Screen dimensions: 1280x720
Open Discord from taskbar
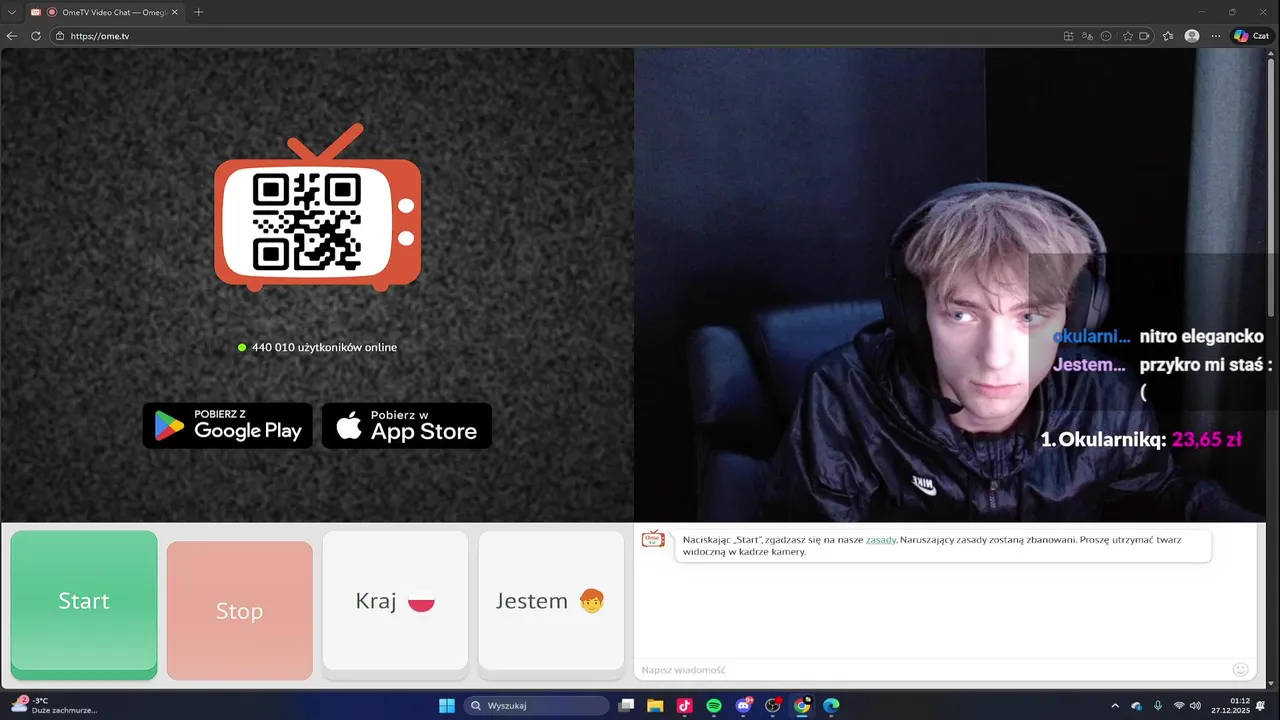pyautogui.click(x=743, y=706)
